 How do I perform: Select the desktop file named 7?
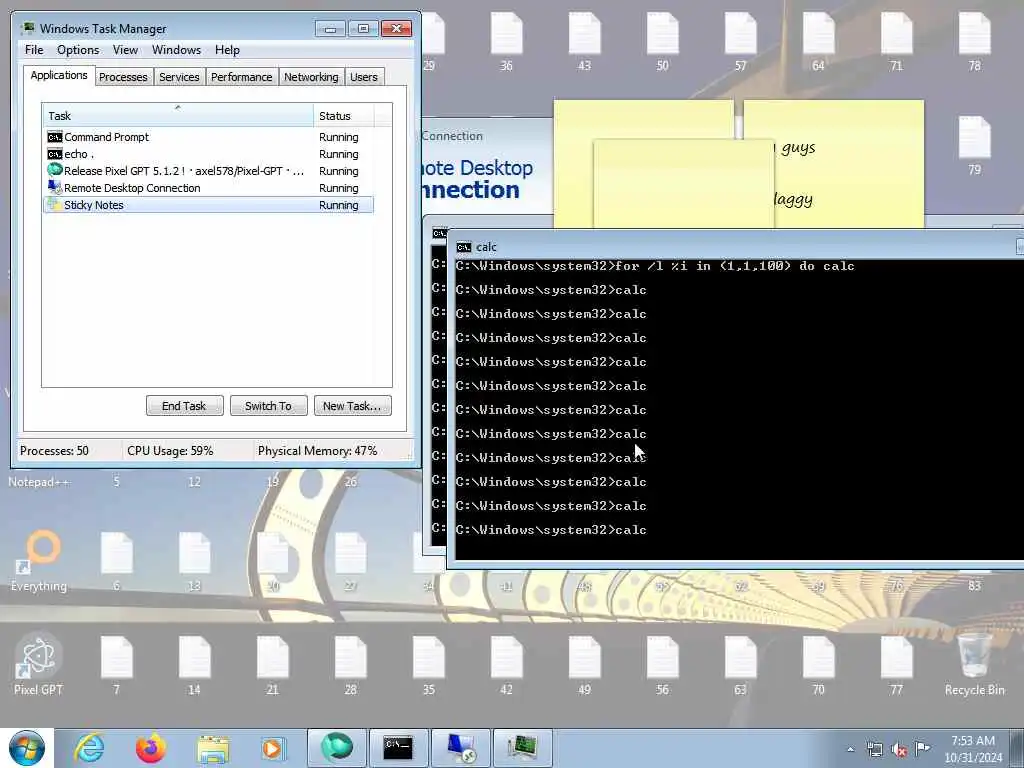point(117,664)
